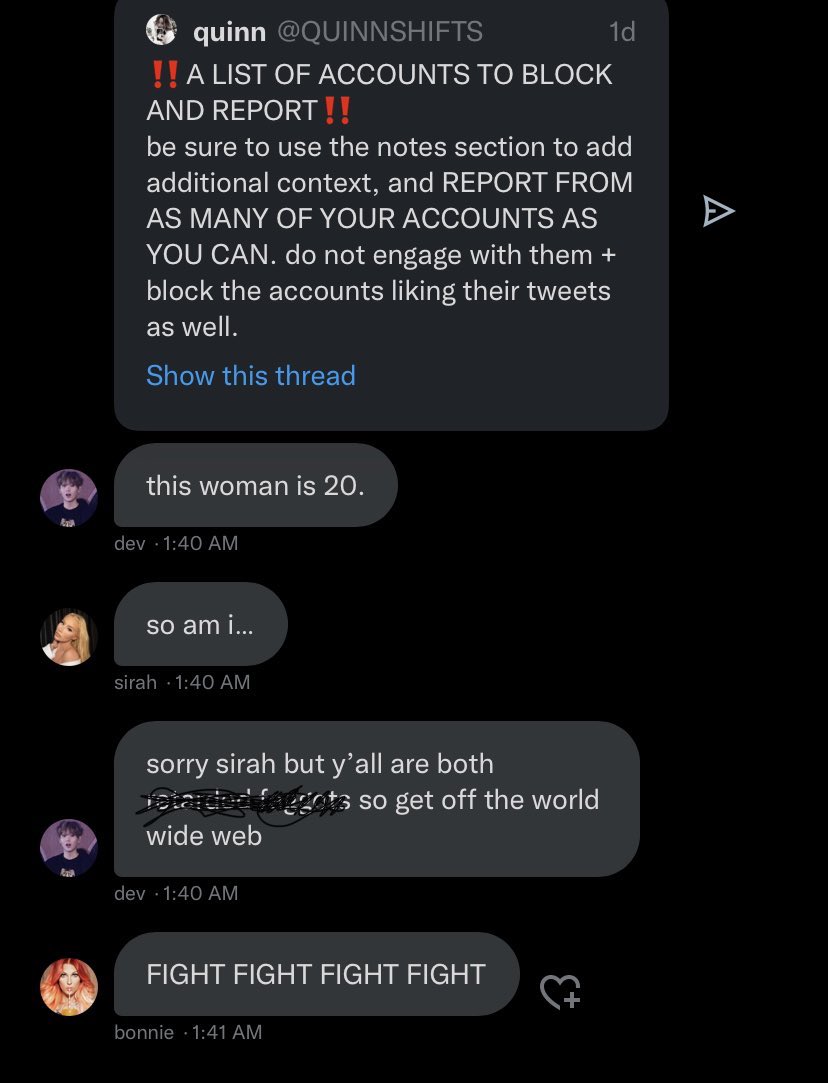The image size is (828, 1083).
Task: Tap the @QUINNSHIFTS handle in the tweet
Action: 380,31
